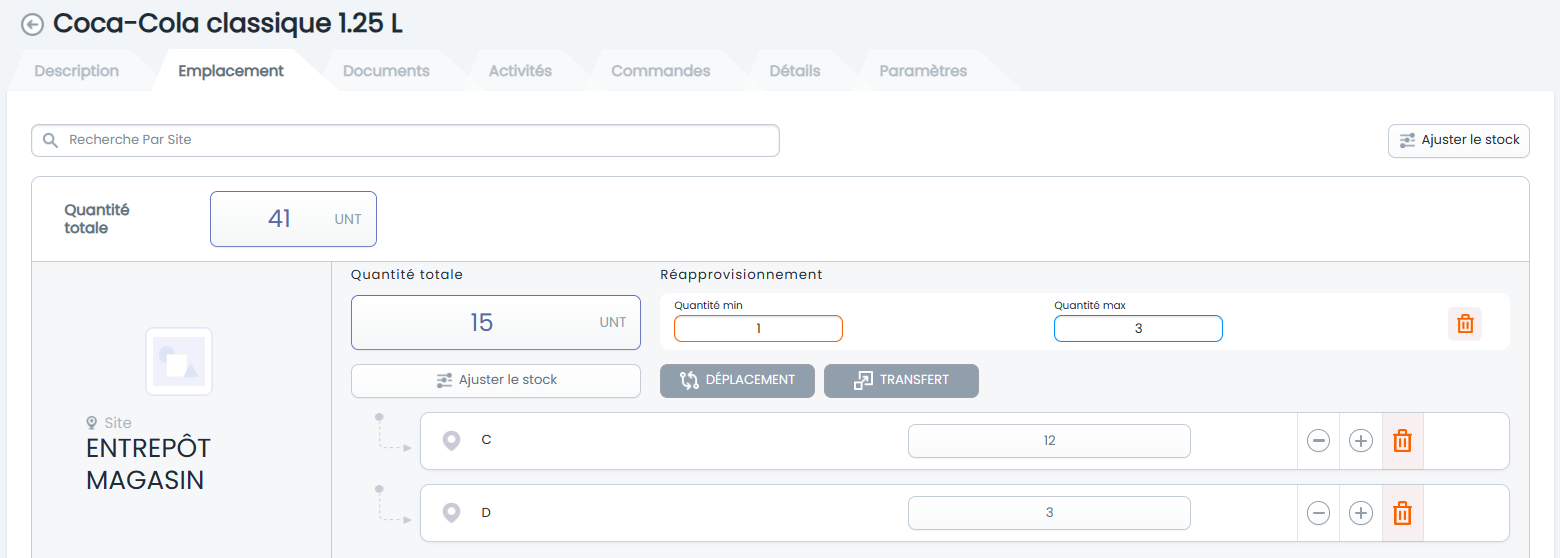Delete location D row
The height and width of the screenshot is (558, 1560).
(x=1403, y=513)
